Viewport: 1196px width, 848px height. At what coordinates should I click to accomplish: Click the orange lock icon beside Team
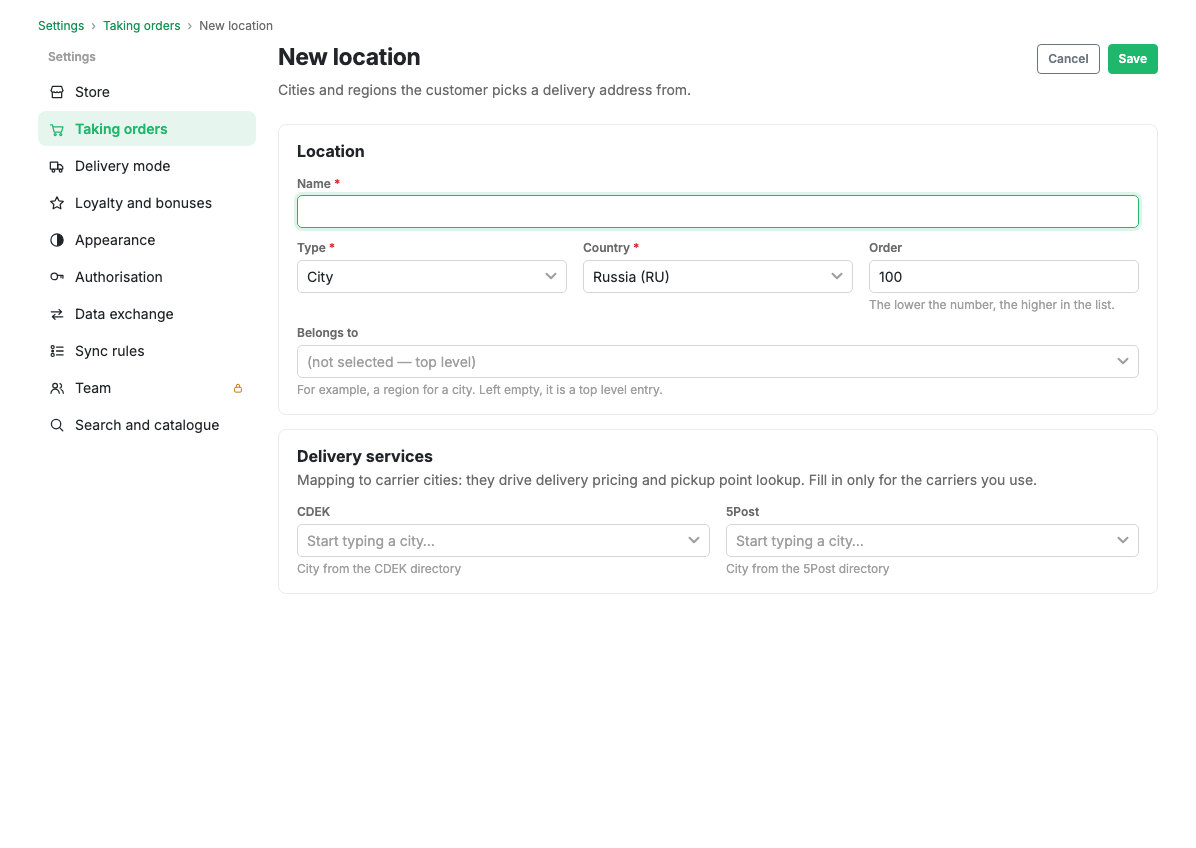click(x=238, y=389)
